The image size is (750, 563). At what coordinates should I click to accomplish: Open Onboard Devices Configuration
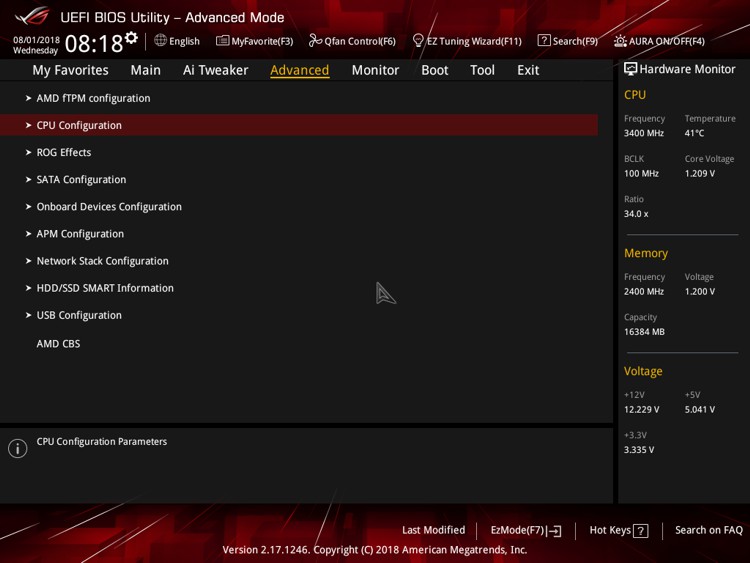click(109, 206)
